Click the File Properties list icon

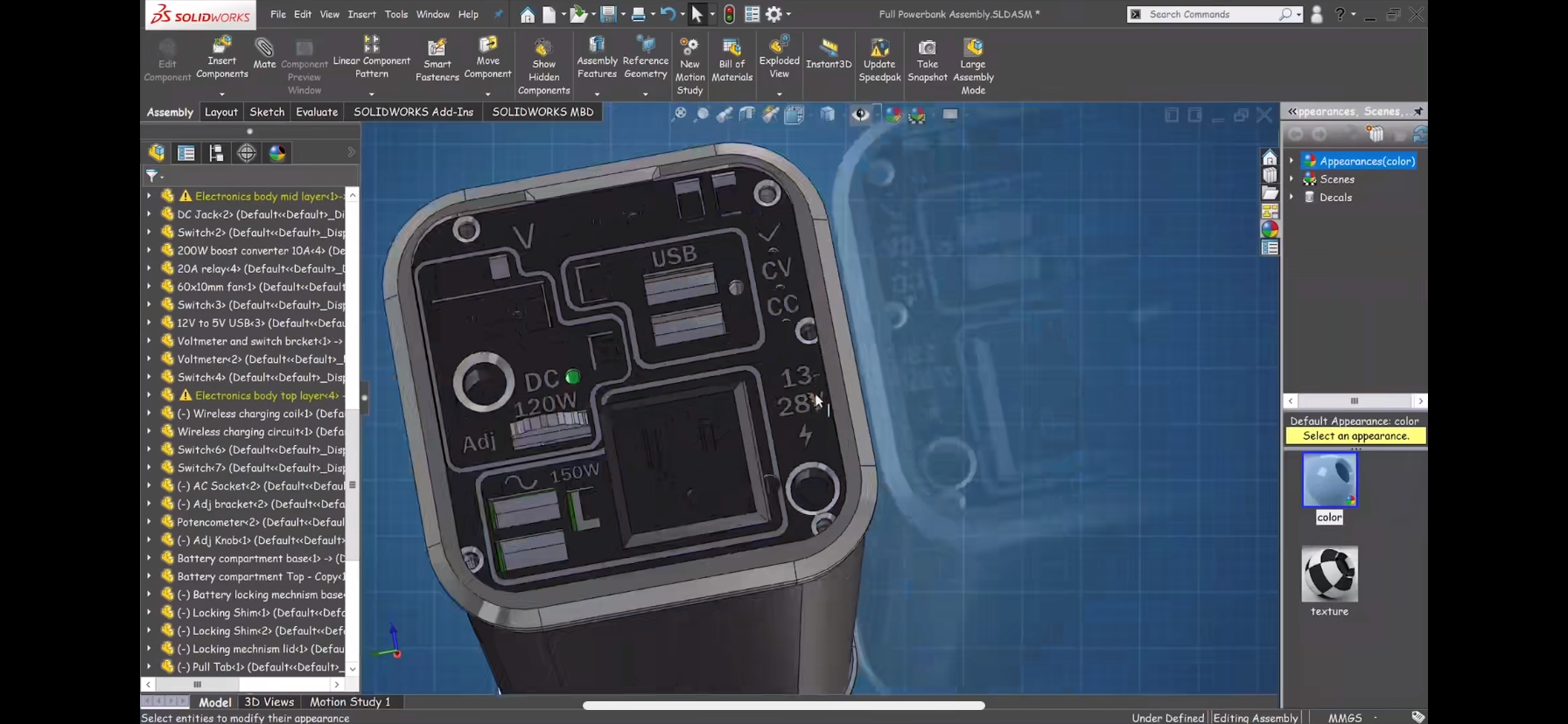[x=752, y=14]
